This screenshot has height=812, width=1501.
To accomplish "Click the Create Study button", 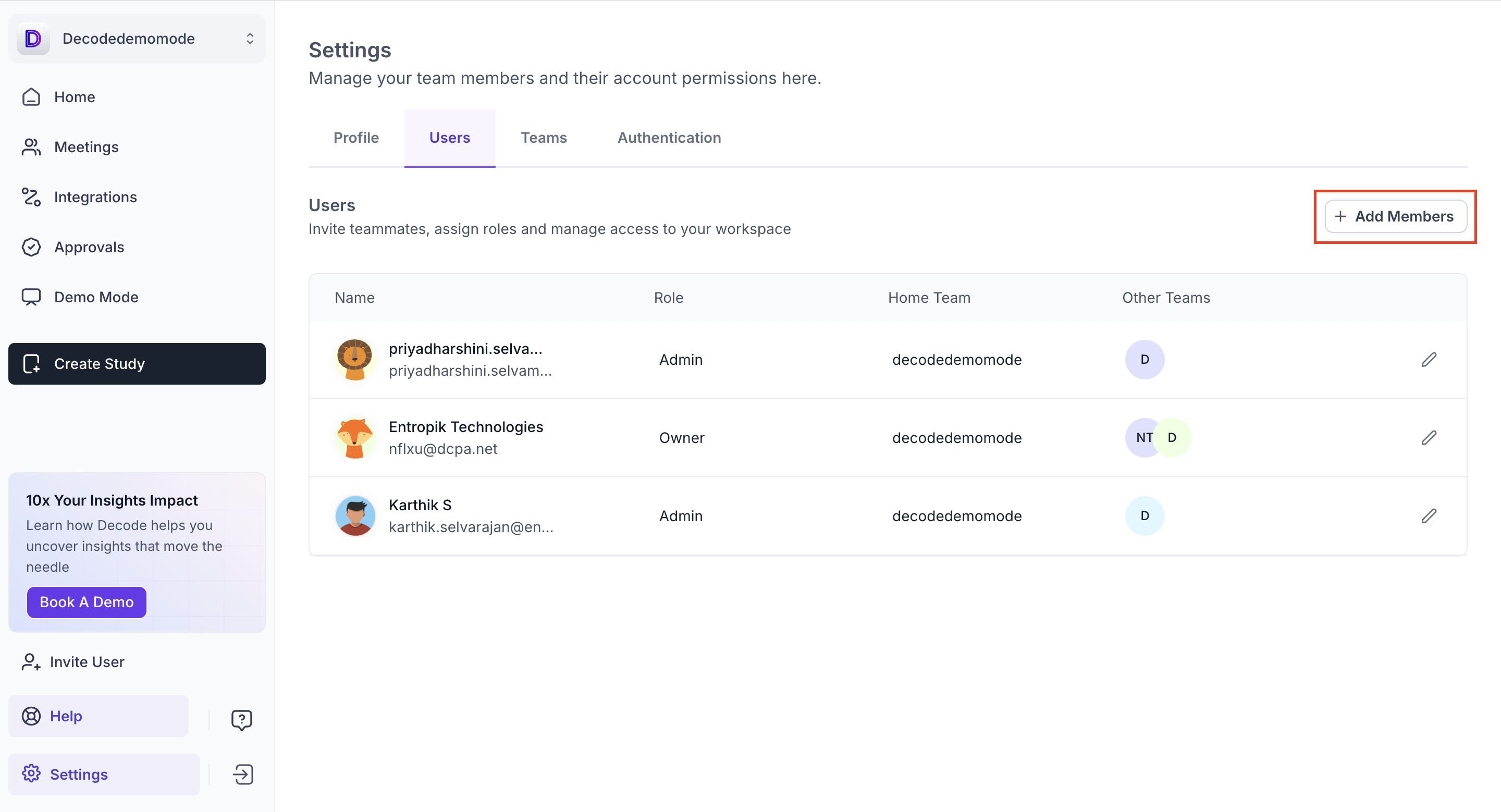I will pyautogui.click(x=137, y=363).
